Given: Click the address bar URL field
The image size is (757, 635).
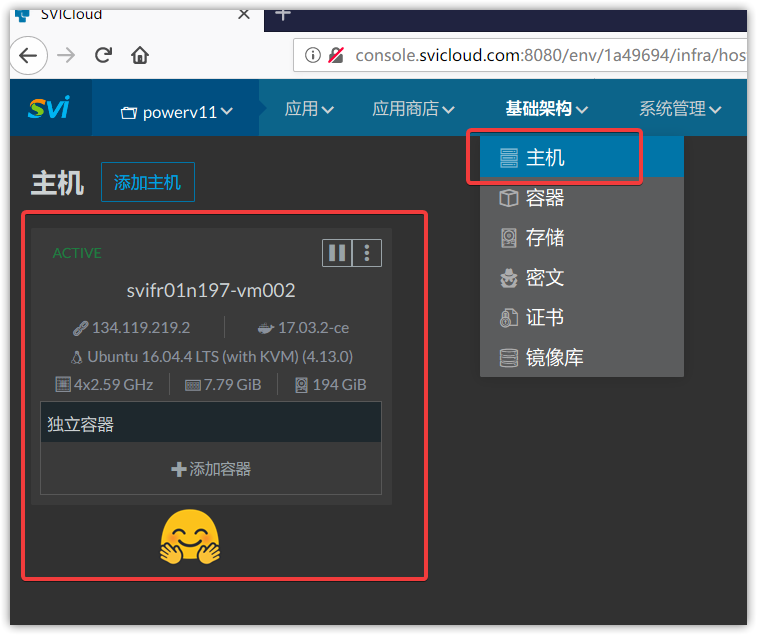Looking at the screenshot, I should tap(520, 55).
